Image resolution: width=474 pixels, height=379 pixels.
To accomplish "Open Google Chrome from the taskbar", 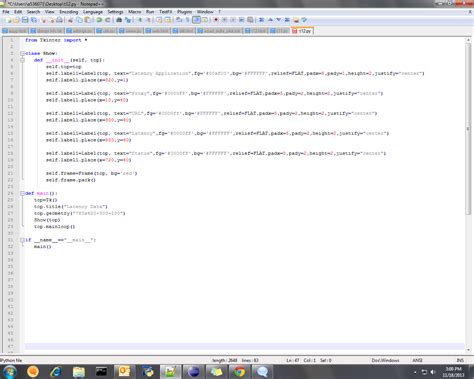I will 239,371.
